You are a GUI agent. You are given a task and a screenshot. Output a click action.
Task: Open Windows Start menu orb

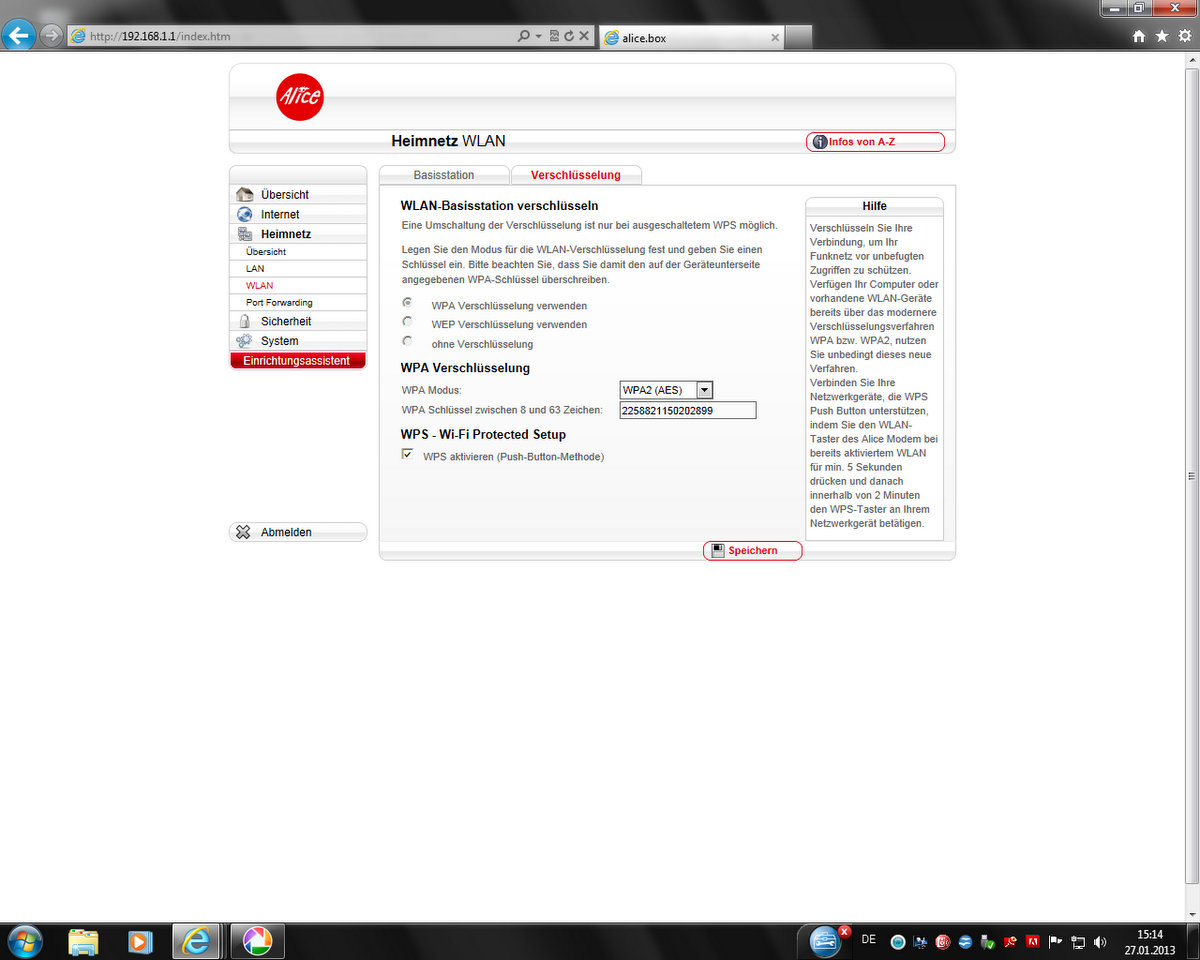pos(24,941)
